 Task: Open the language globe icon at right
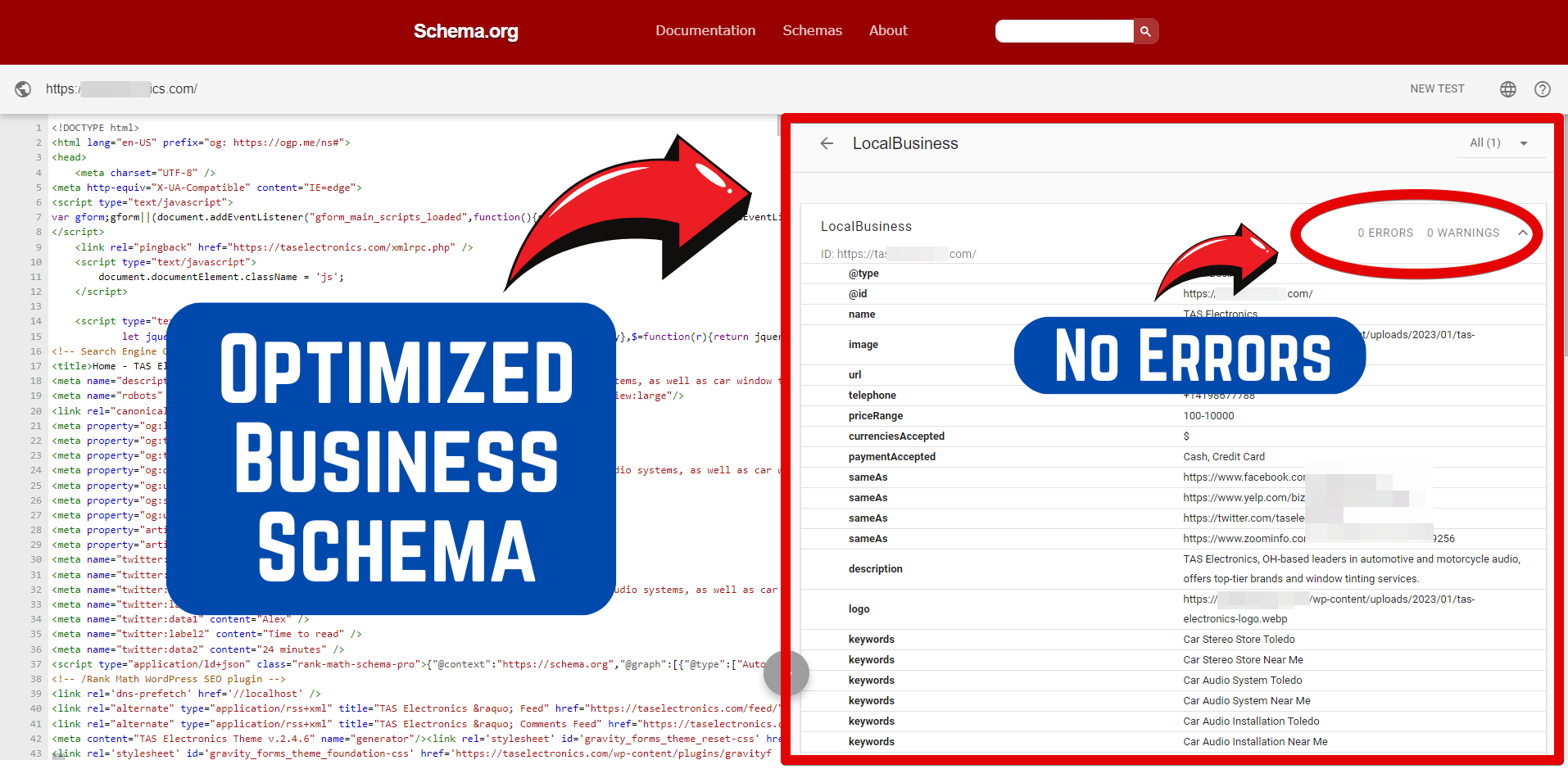click(1508, 88)
